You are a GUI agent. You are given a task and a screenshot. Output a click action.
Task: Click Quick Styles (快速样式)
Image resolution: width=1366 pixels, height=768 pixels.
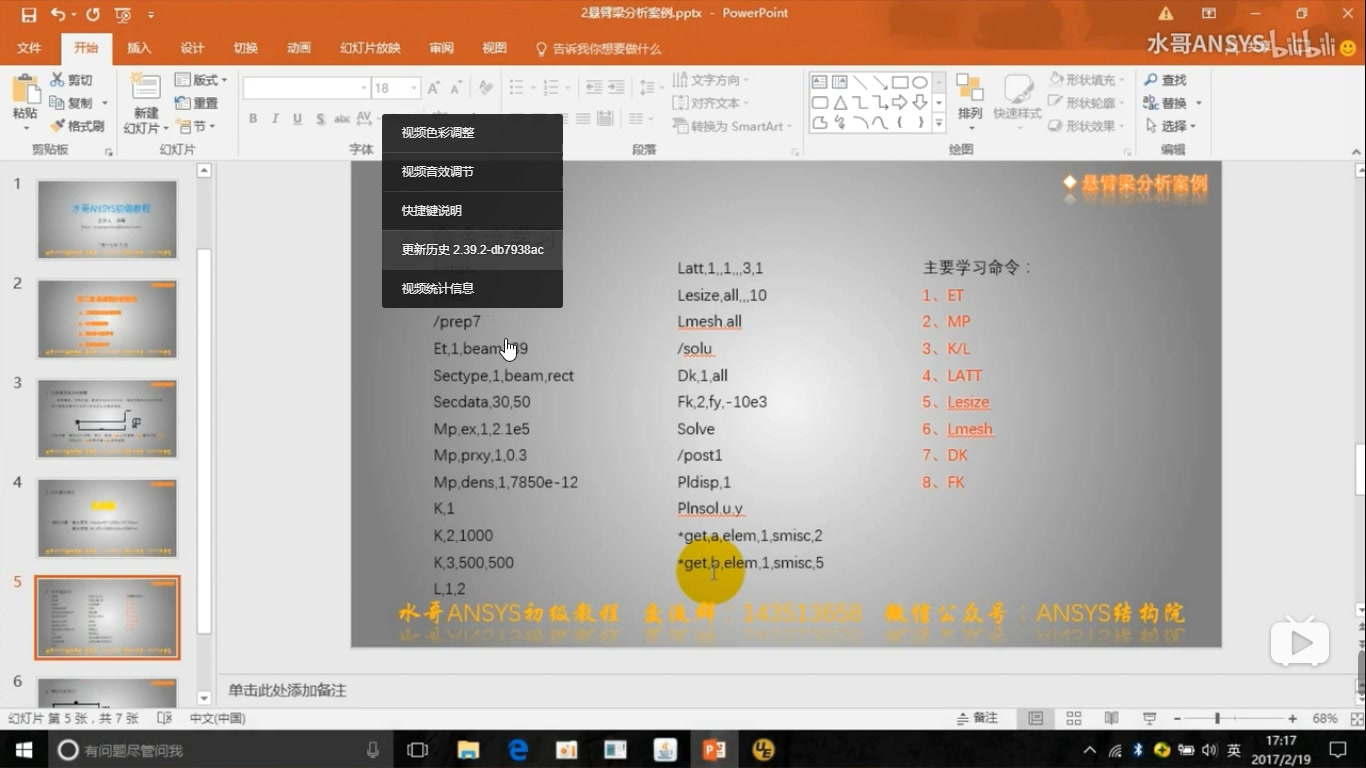(1019, 100)
